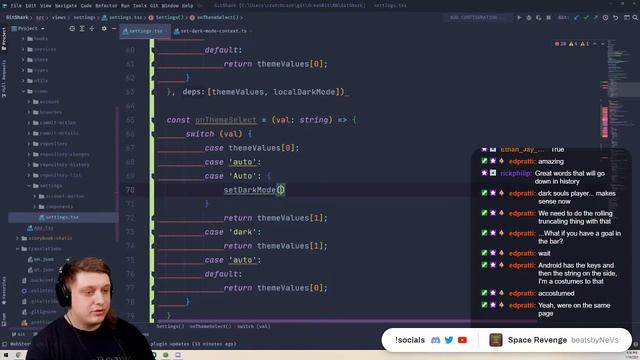640x360 pixels.
Task: Click the Pull Requests side tool button
Action: [x=4, y=79]
